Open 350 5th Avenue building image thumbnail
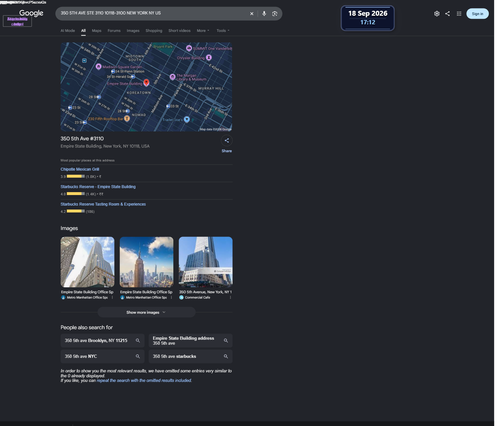The width and height of the screenshot is (500, 426). (x=205, y=262)
